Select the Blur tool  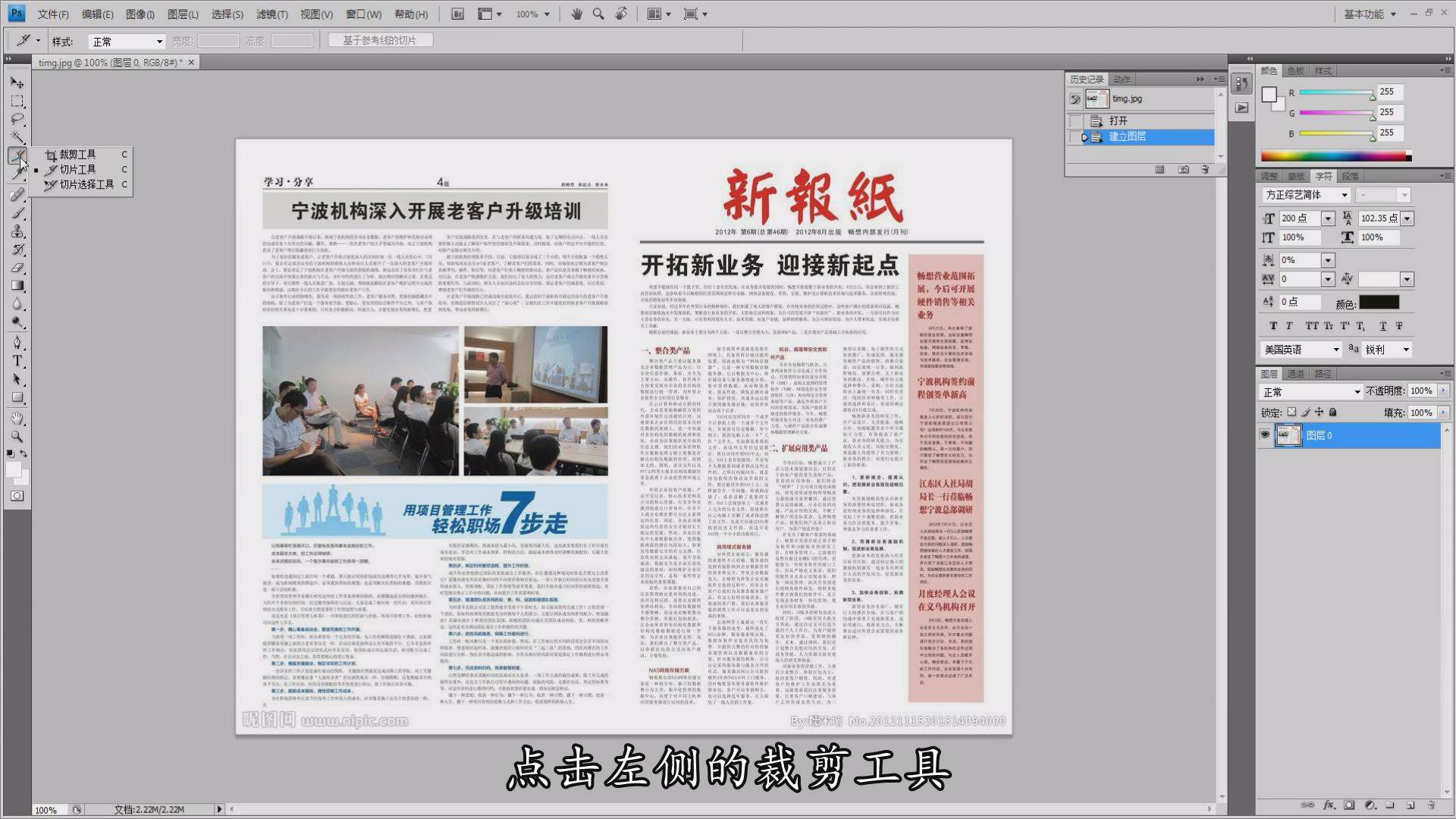17,304
